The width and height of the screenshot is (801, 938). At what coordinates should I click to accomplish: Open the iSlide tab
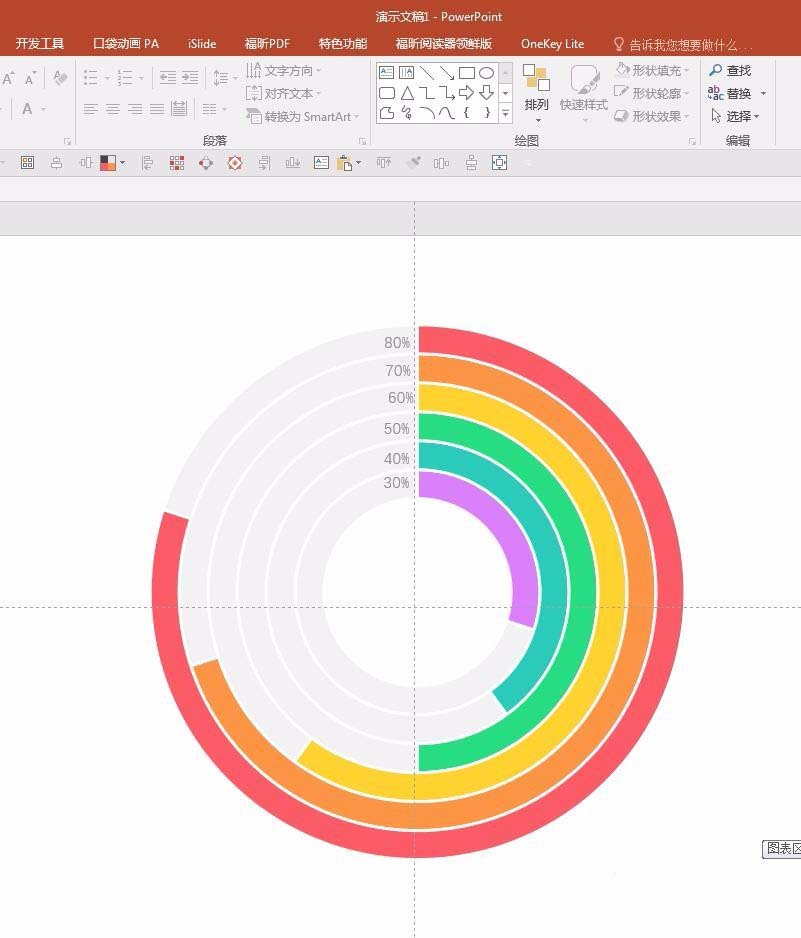tap(202, 44)
